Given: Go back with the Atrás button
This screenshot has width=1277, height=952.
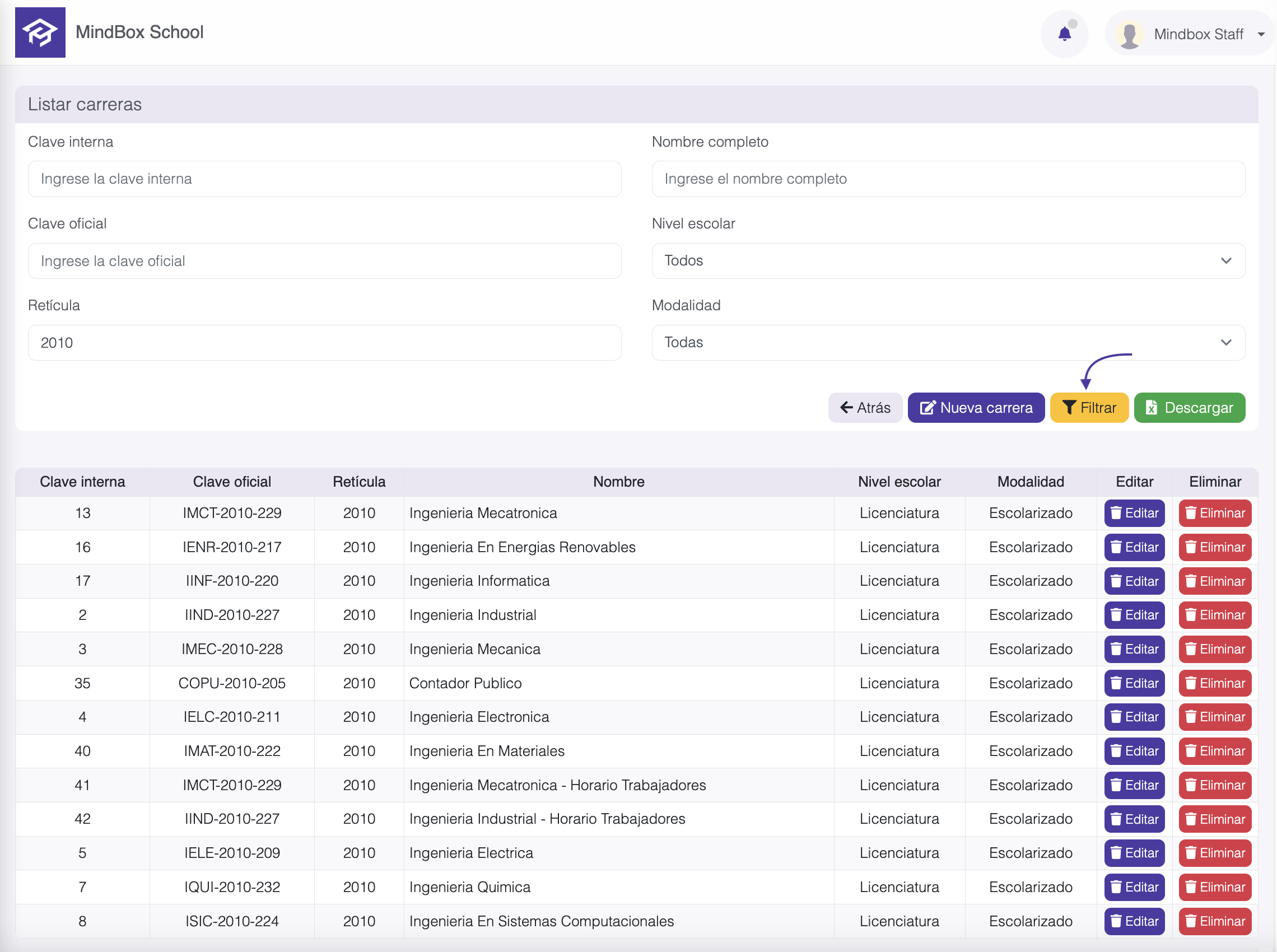Looking at the screenshot, I should (864, 408).
